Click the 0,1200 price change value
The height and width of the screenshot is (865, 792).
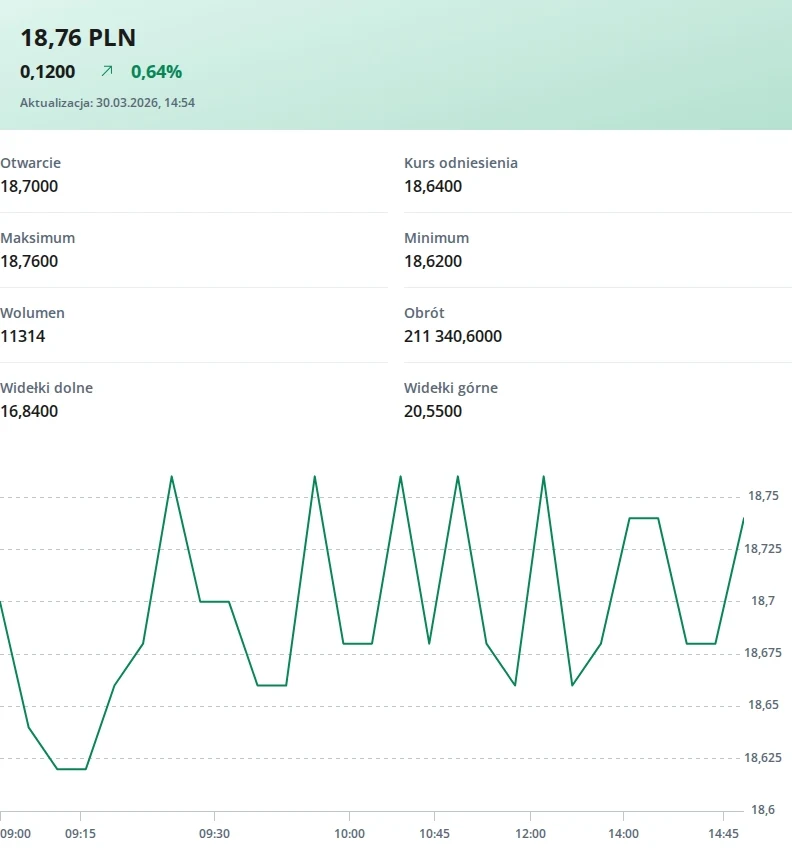[47, 72]
